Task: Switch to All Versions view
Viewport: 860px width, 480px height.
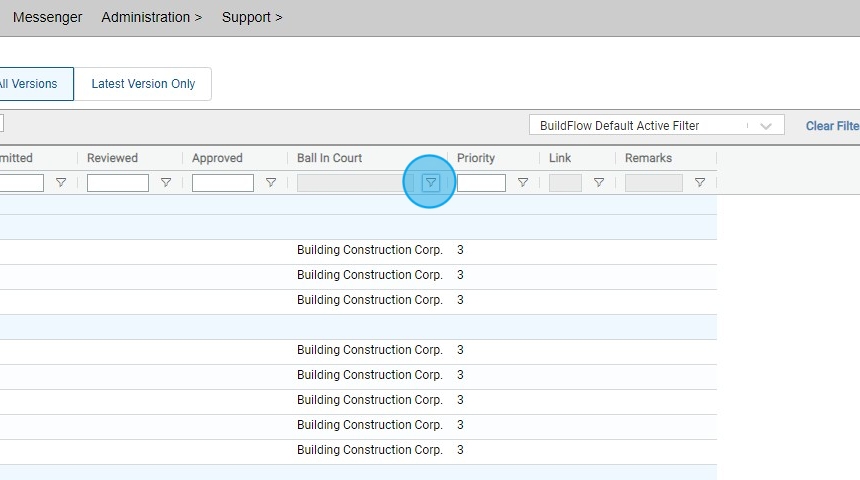Action: click(x=30, y=84)
